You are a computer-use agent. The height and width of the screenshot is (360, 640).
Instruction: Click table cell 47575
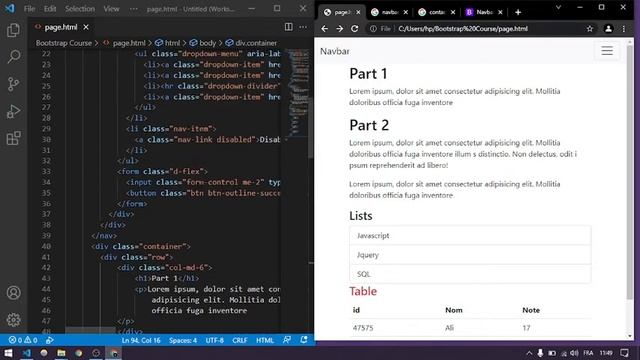click(363, 328)
